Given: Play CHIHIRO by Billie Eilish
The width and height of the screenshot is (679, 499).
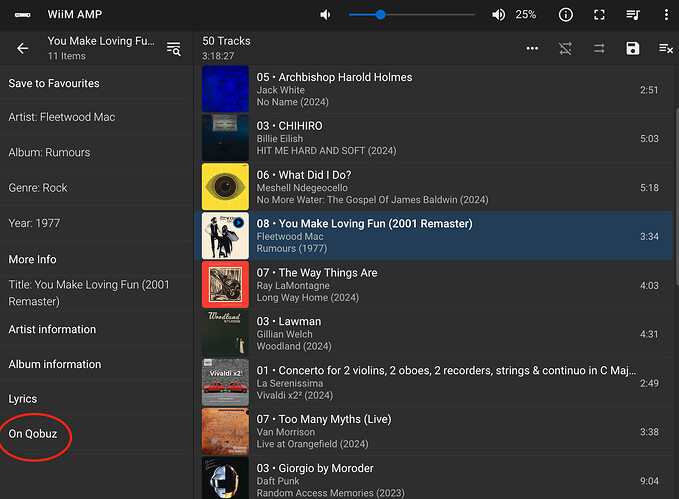Looking at the screenshot, I should (433, 139).
